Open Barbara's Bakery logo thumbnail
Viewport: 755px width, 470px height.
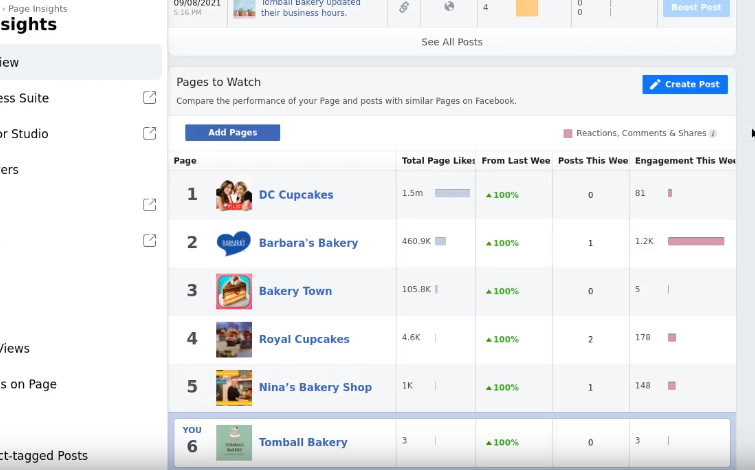tap(234, 243)
